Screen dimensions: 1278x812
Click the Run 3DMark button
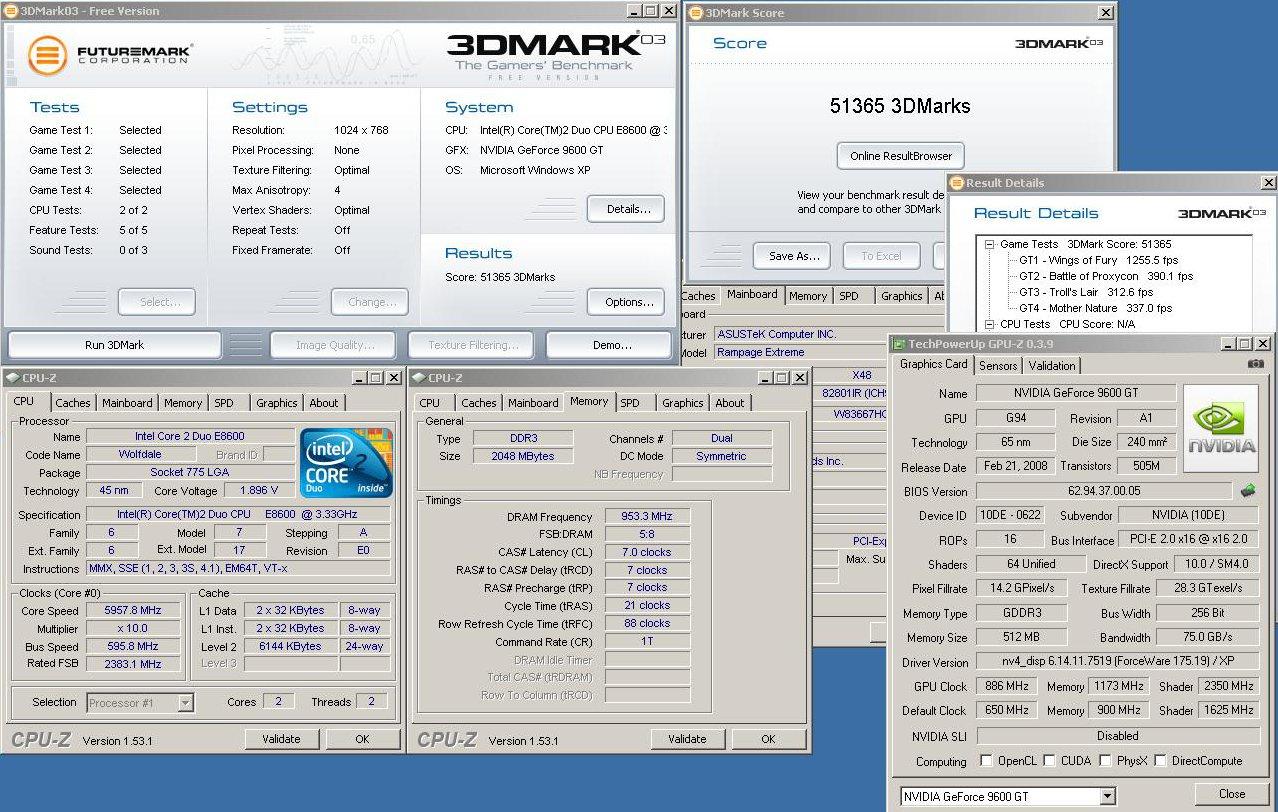click(114, 345)
